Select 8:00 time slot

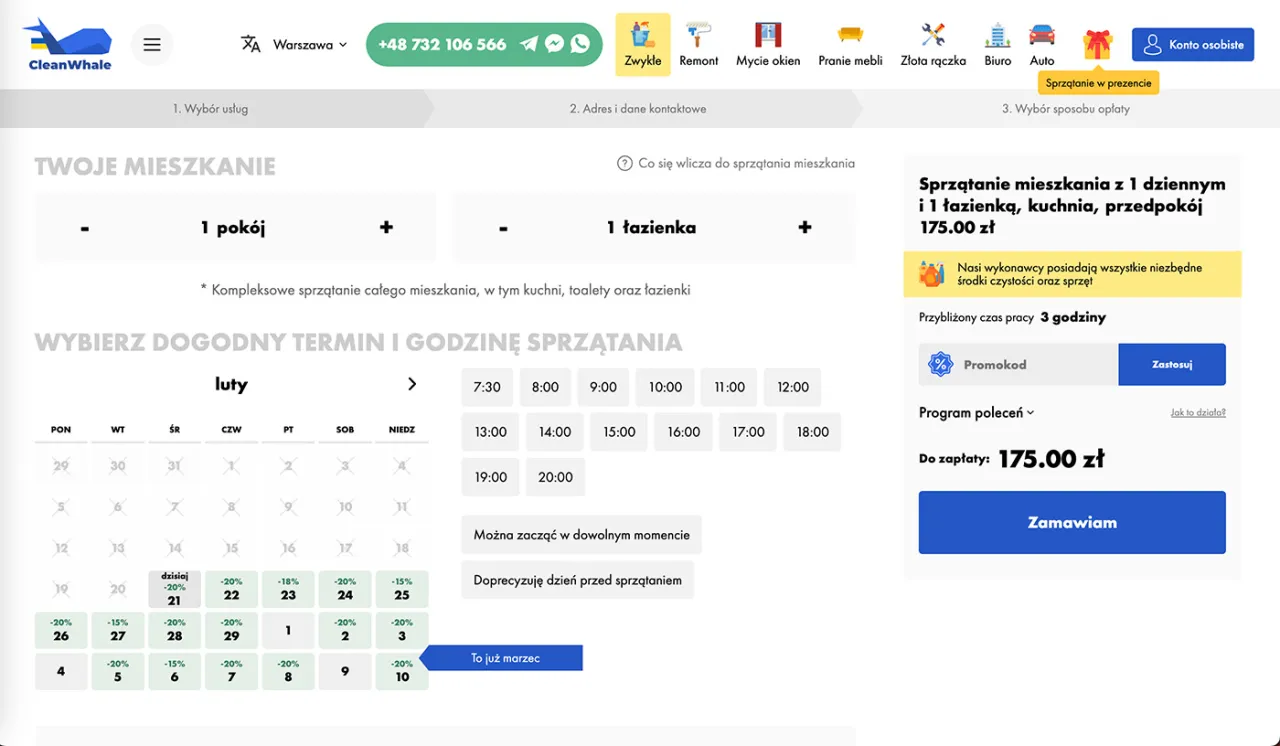click(x=545, y=387)
